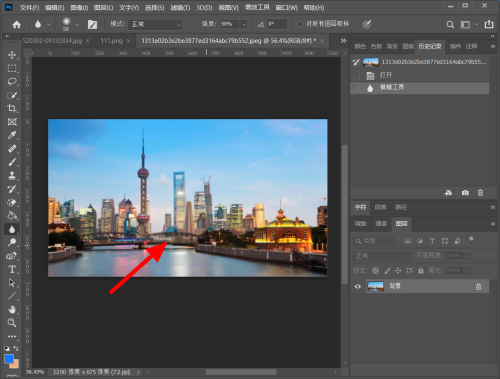Select the Move tool
Image resolution: width=500 pixels, height=379 pixels.
point(12,55)
